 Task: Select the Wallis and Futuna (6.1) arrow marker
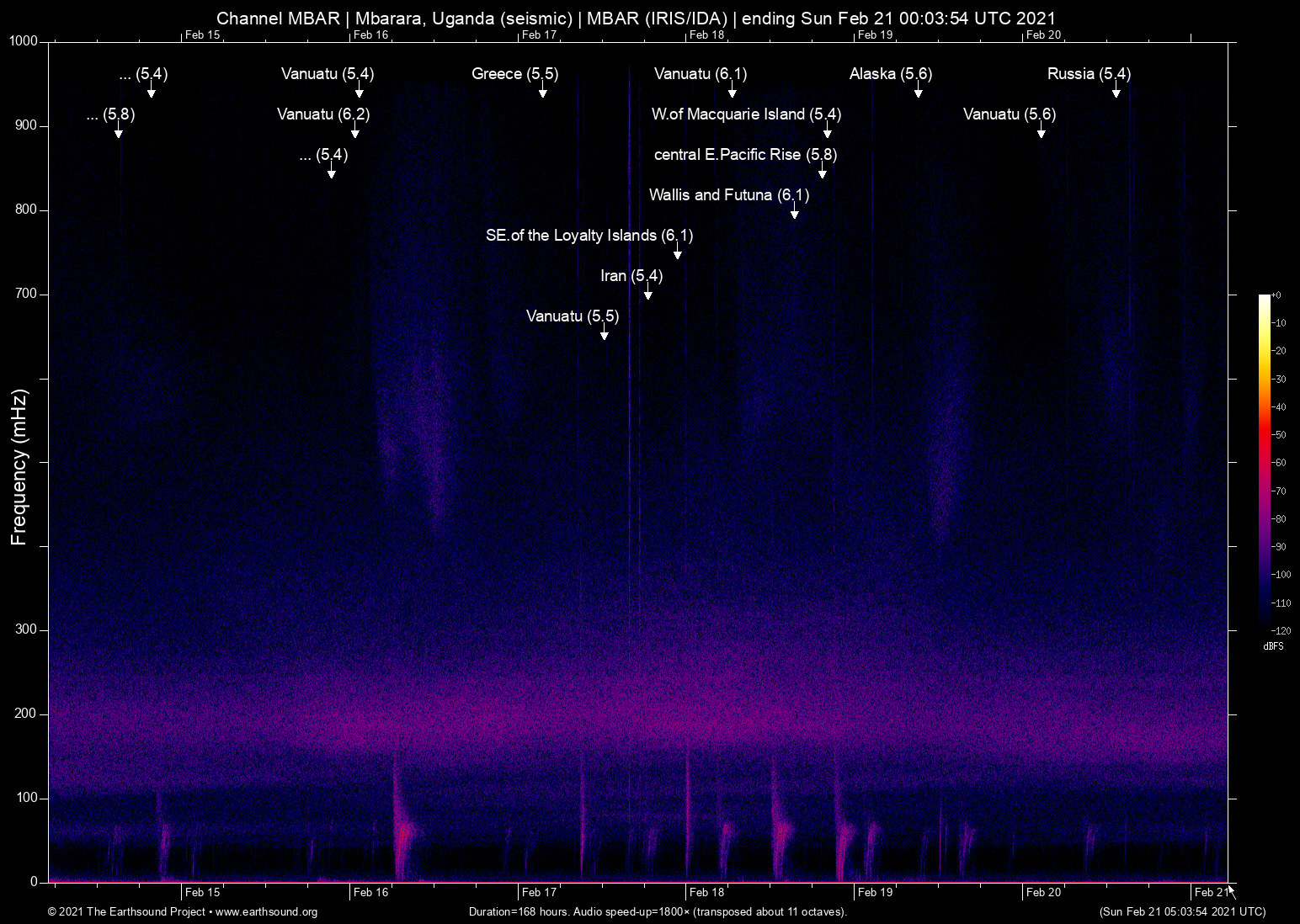click(795, 212)
